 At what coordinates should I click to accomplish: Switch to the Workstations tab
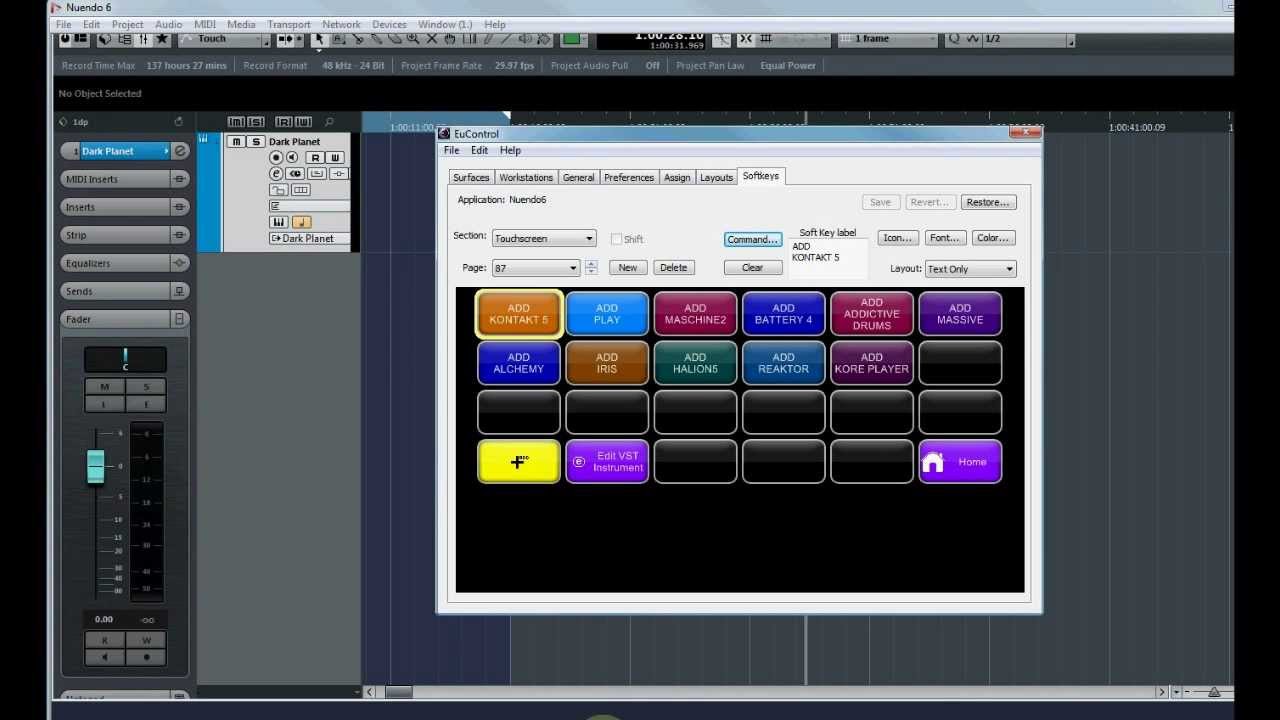pyautogui.click(x=526, y=177)
